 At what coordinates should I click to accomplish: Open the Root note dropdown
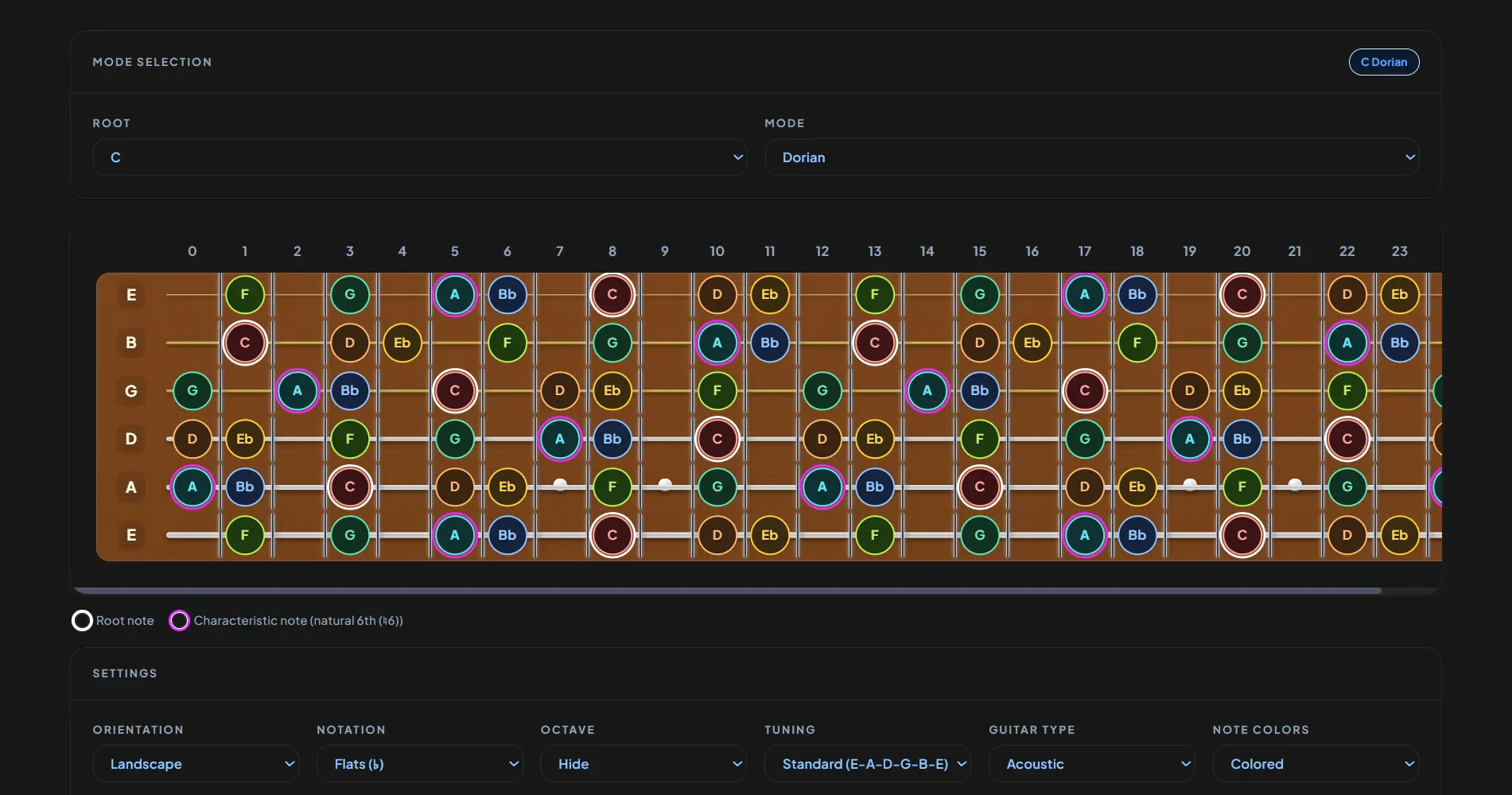pos(420,157)
